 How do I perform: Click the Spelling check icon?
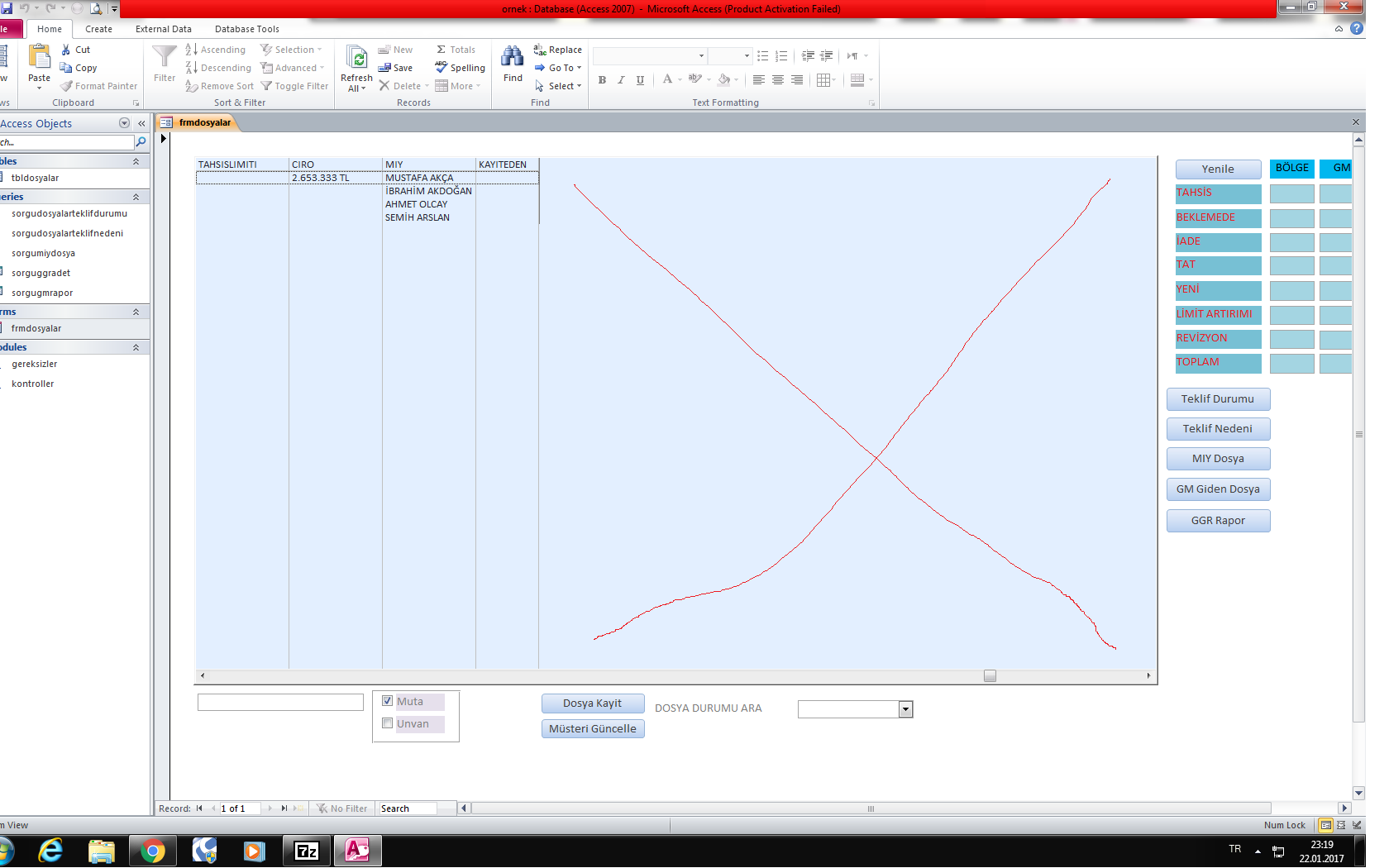pyautogui.click(x=442, y=68)
